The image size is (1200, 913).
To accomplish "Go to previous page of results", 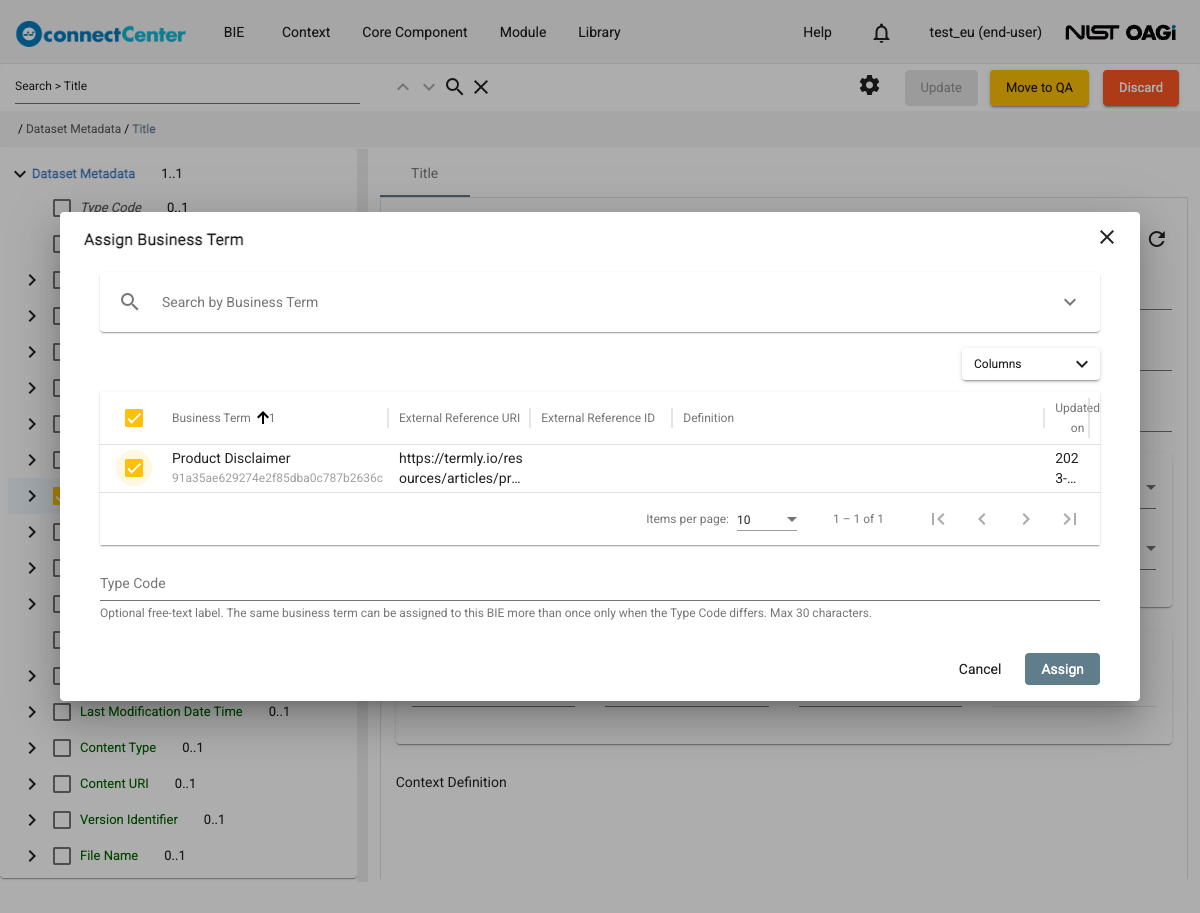I will tap(982, 519).
